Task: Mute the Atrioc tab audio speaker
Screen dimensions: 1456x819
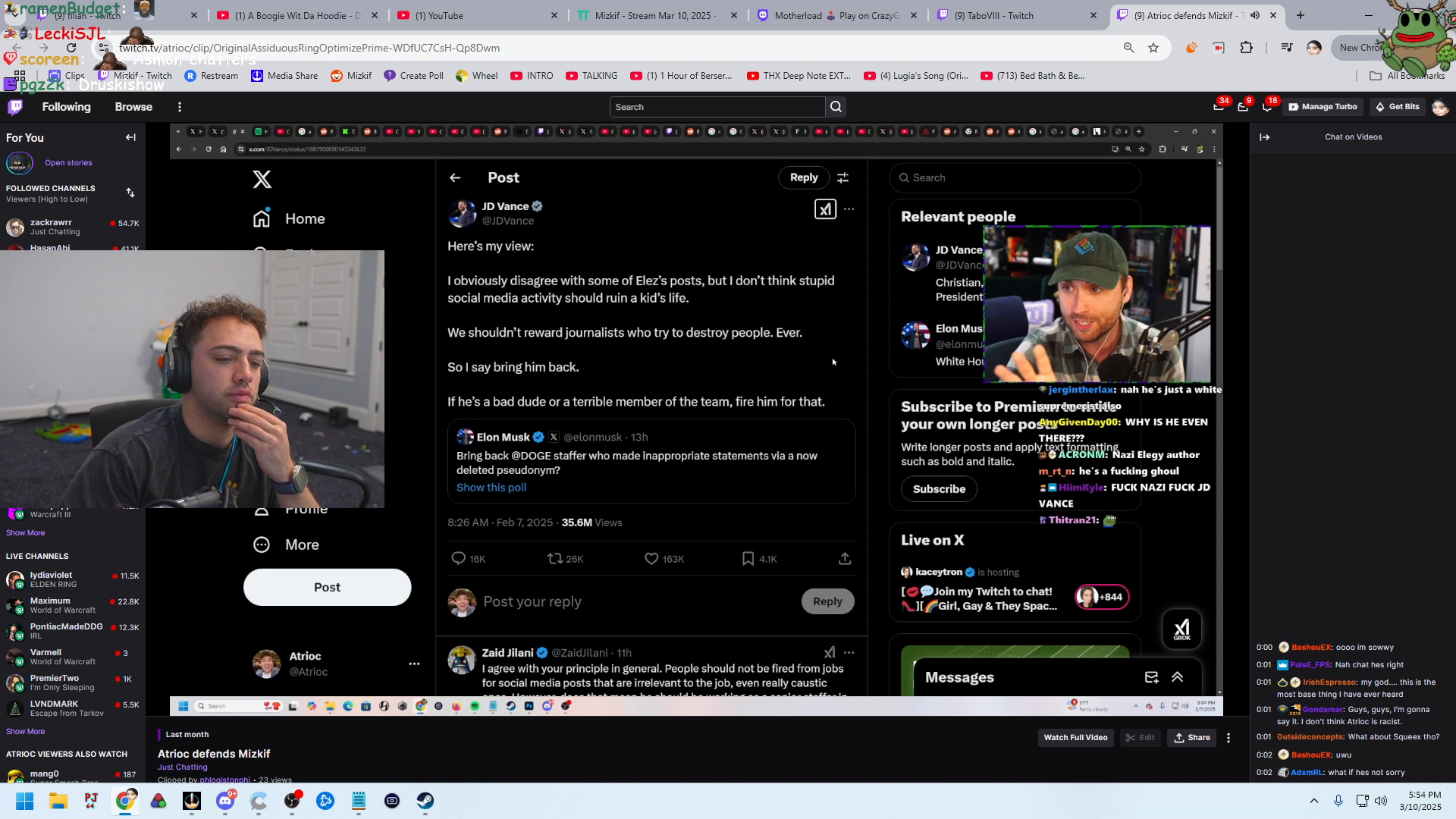Action: pos(1255,15)
